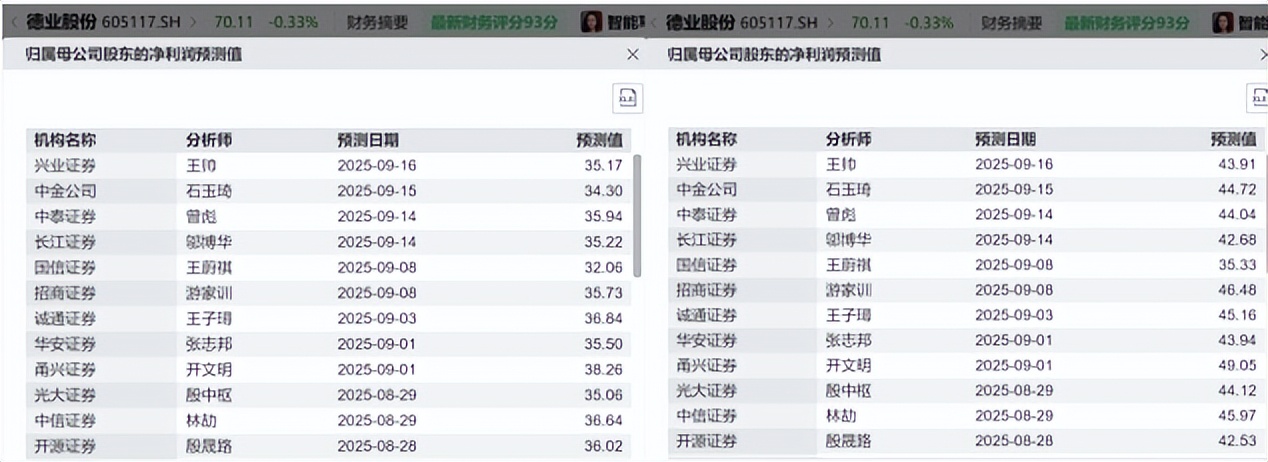The width and height of the screenshot is (1268, 462).
Task: Select 光大证券 in the 44.12 row
Action: (706, 391)
